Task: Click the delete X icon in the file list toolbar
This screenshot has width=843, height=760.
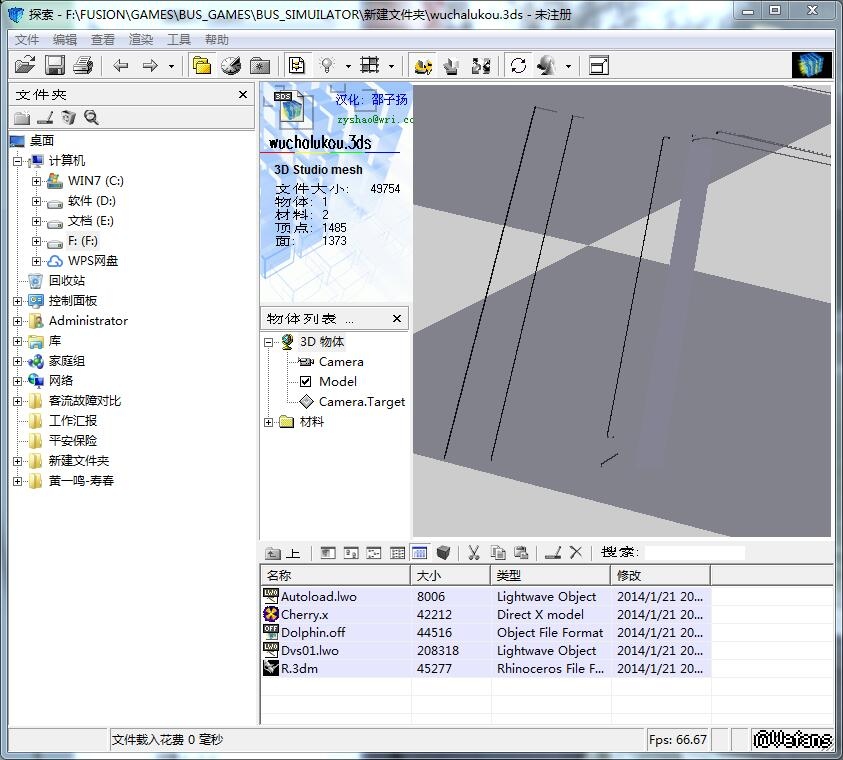Action: click(576, 553)
